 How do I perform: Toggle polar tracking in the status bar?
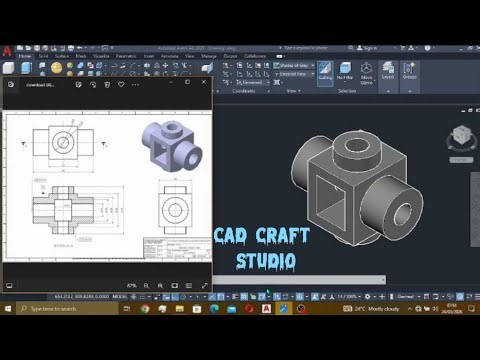183,296
